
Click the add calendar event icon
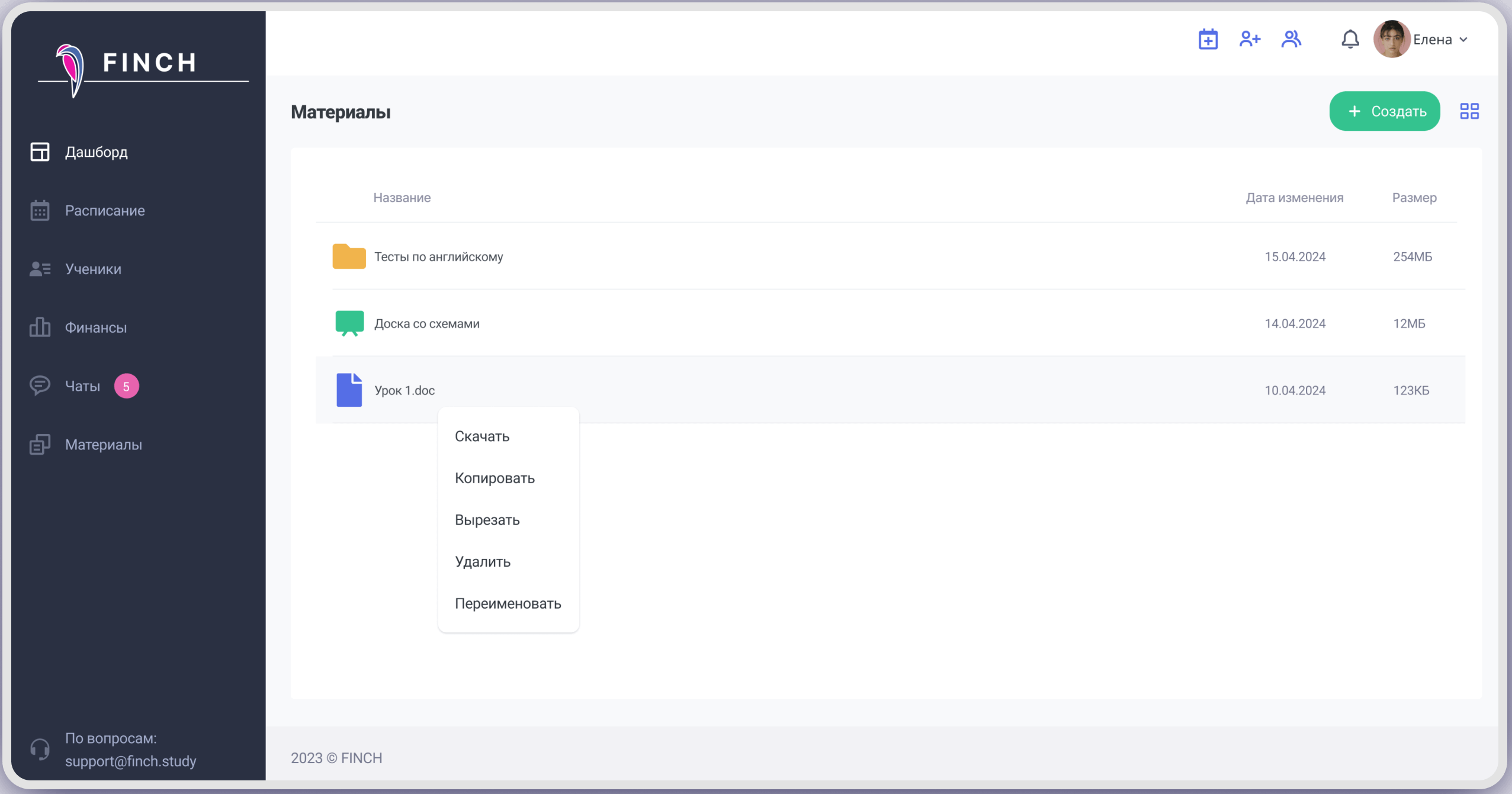tap(1208, 40)
